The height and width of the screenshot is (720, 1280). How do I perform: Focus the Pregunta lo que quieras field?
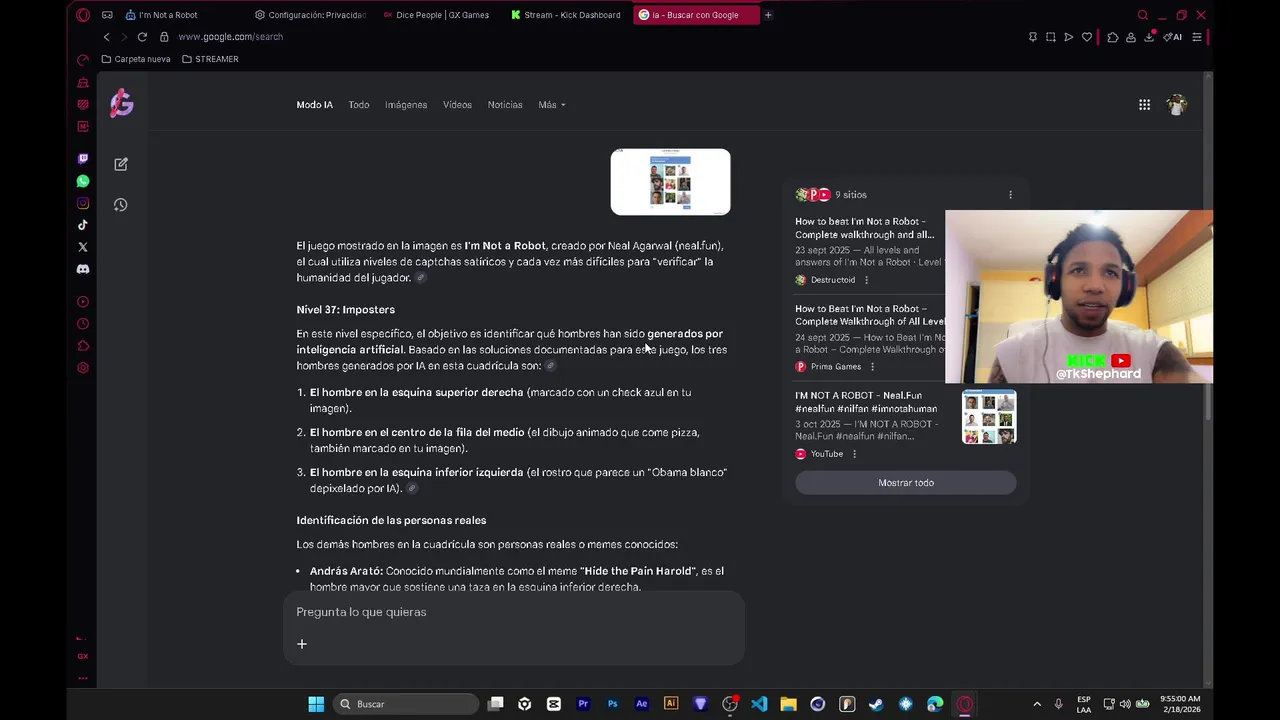(514, 612)
